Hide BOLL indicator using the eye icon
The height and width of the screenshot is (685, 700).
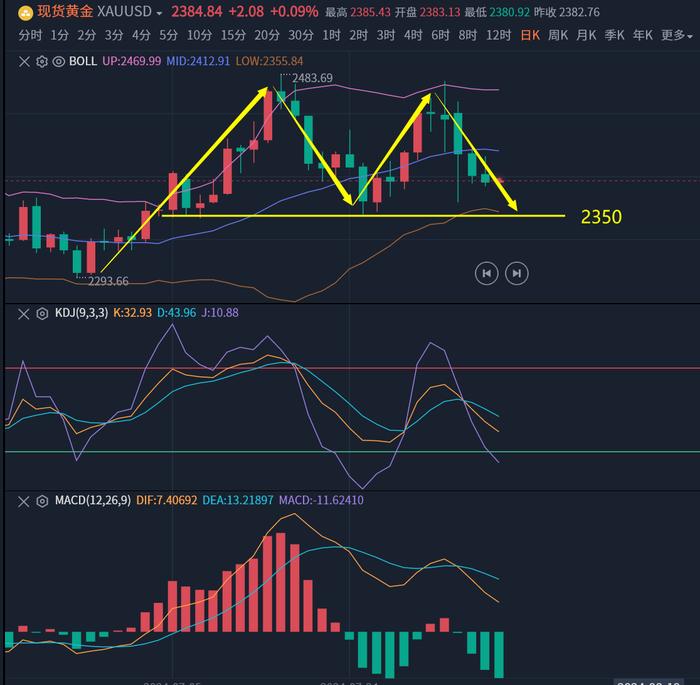coord(59,61)
